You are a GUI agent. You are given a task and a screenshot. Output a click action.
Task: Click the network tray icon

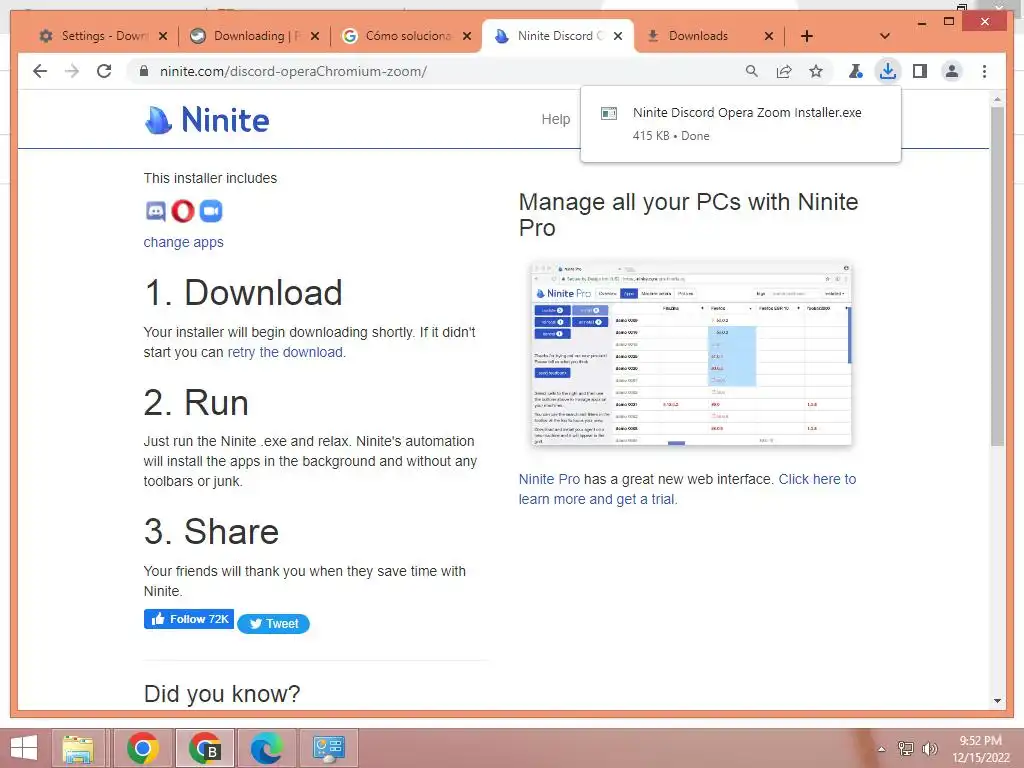906,748
